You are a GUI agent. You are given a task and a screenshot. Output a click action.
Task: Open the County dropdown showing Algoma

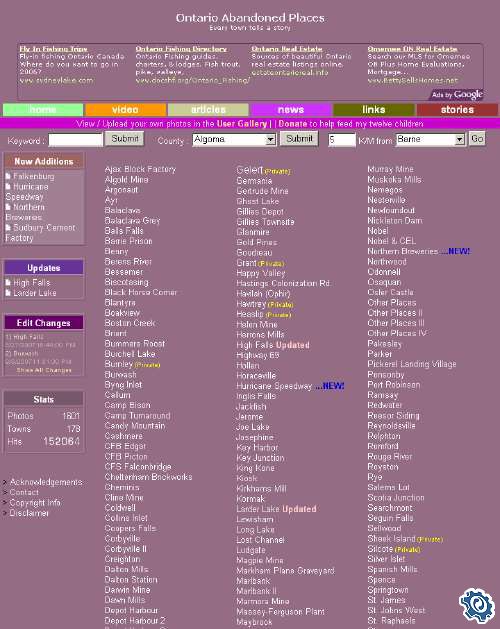234,139
